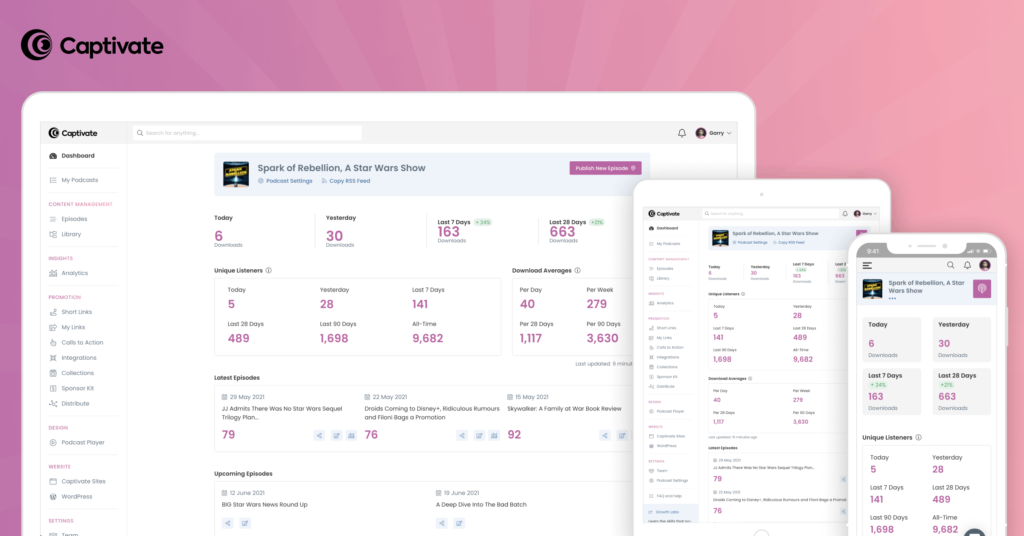Click info icon beside Unique Listeners on desktop
The height and width of the screenshot is (536, 1024).
(269, 270)
